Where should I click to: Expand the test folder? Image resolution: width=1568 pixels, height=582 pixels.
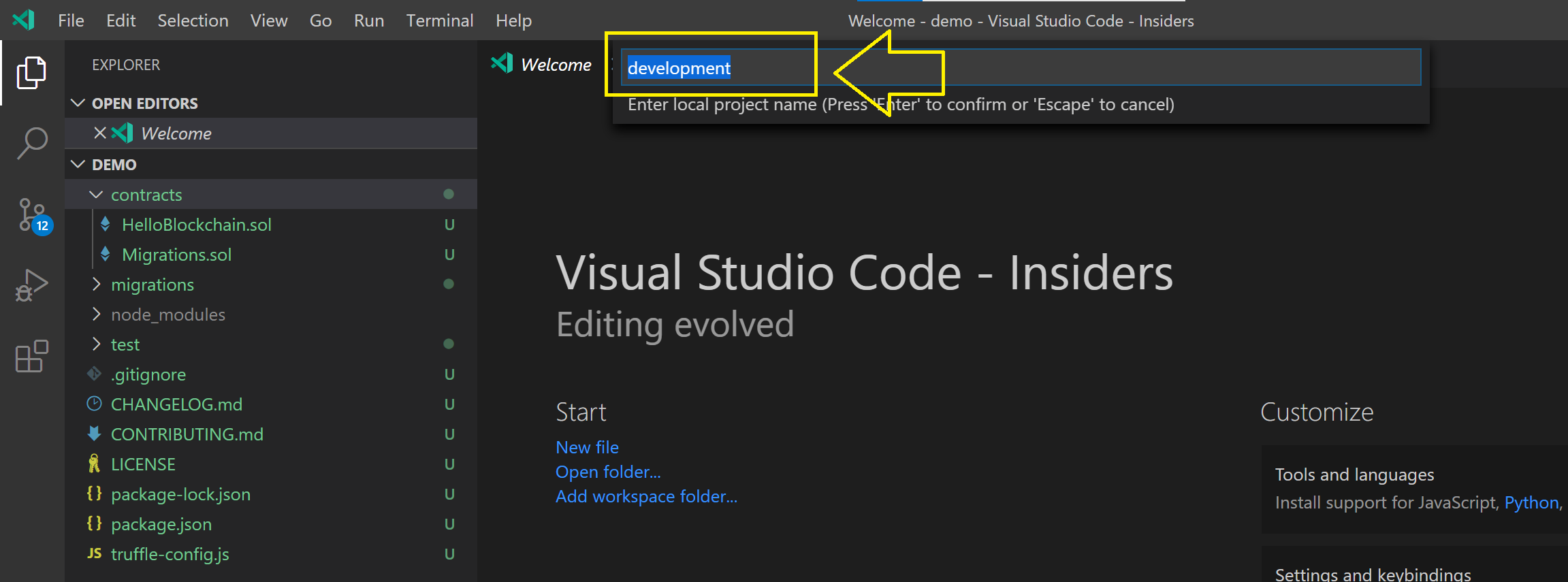click(x=96, y=344)
